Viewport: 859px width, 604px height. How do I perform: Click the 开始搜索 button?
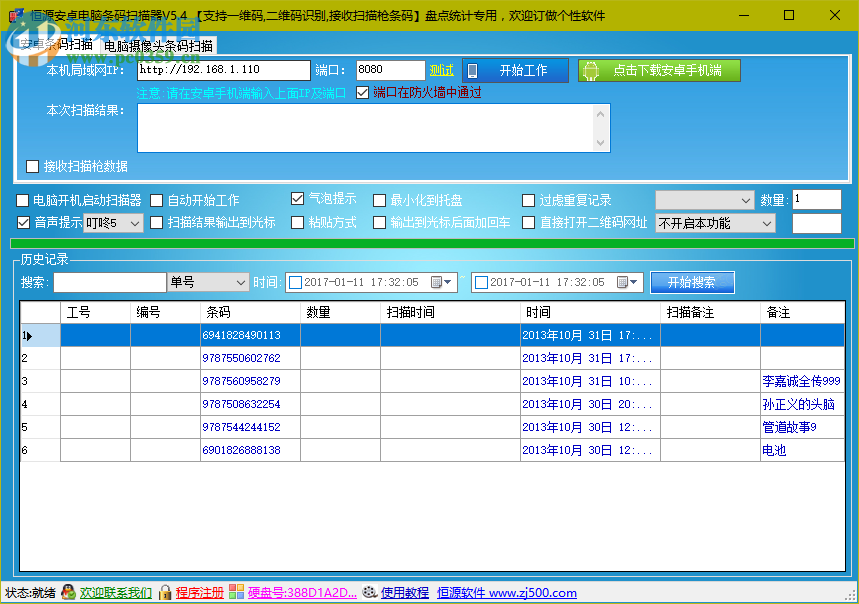[x=692, y=283]
